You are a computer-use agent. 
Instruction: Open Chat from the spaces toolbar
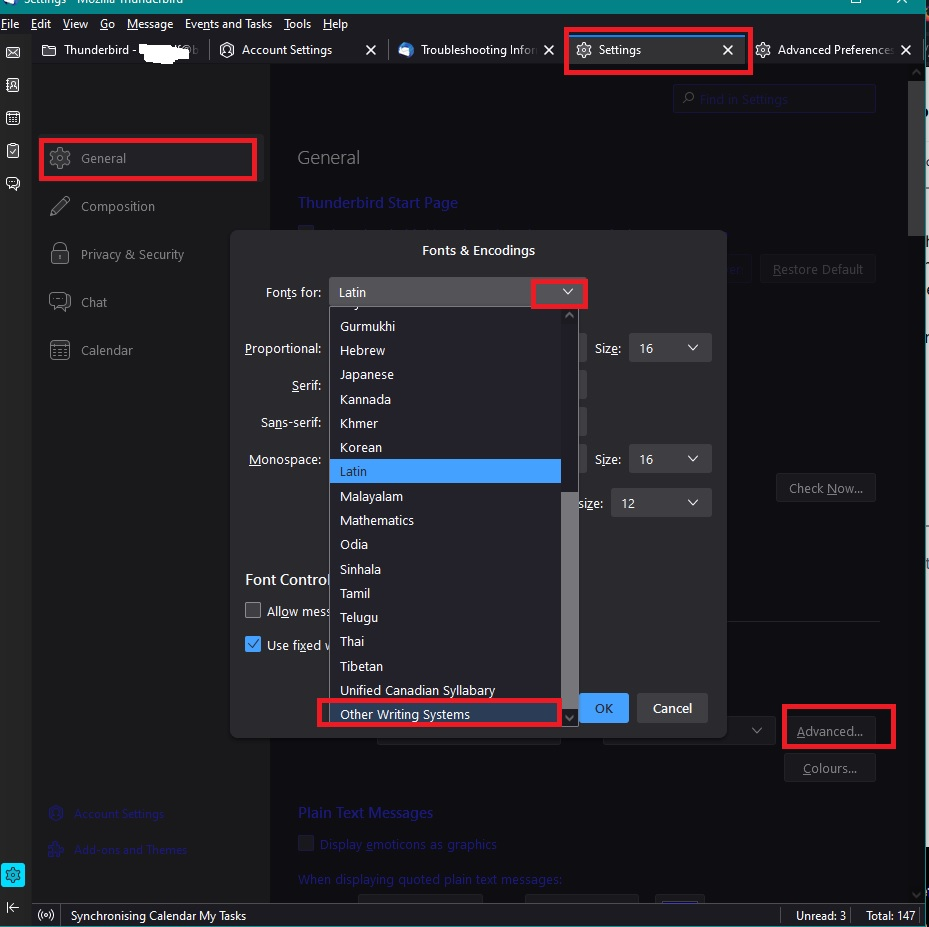13,184
